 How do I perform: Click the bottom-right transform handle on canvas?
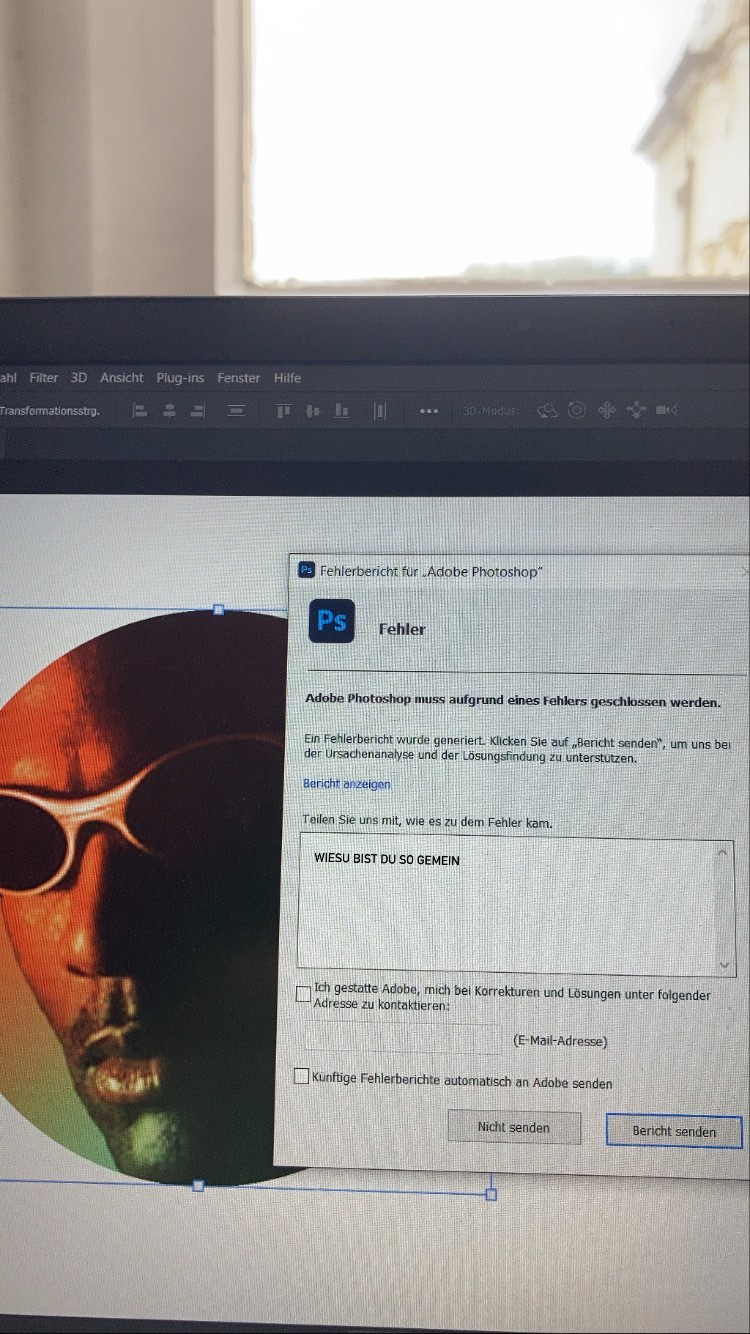(491, 1194)
